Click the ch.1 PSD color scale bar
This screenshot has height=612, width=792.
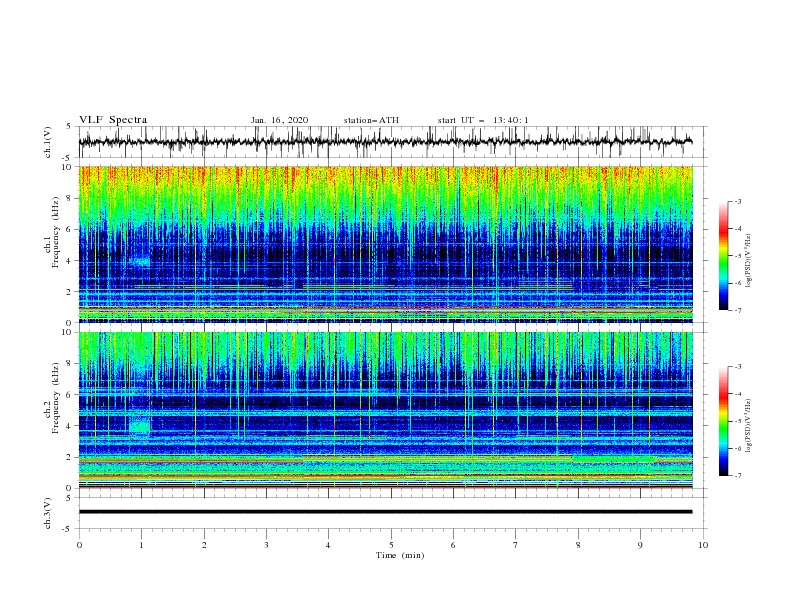[x=723, y=256]
